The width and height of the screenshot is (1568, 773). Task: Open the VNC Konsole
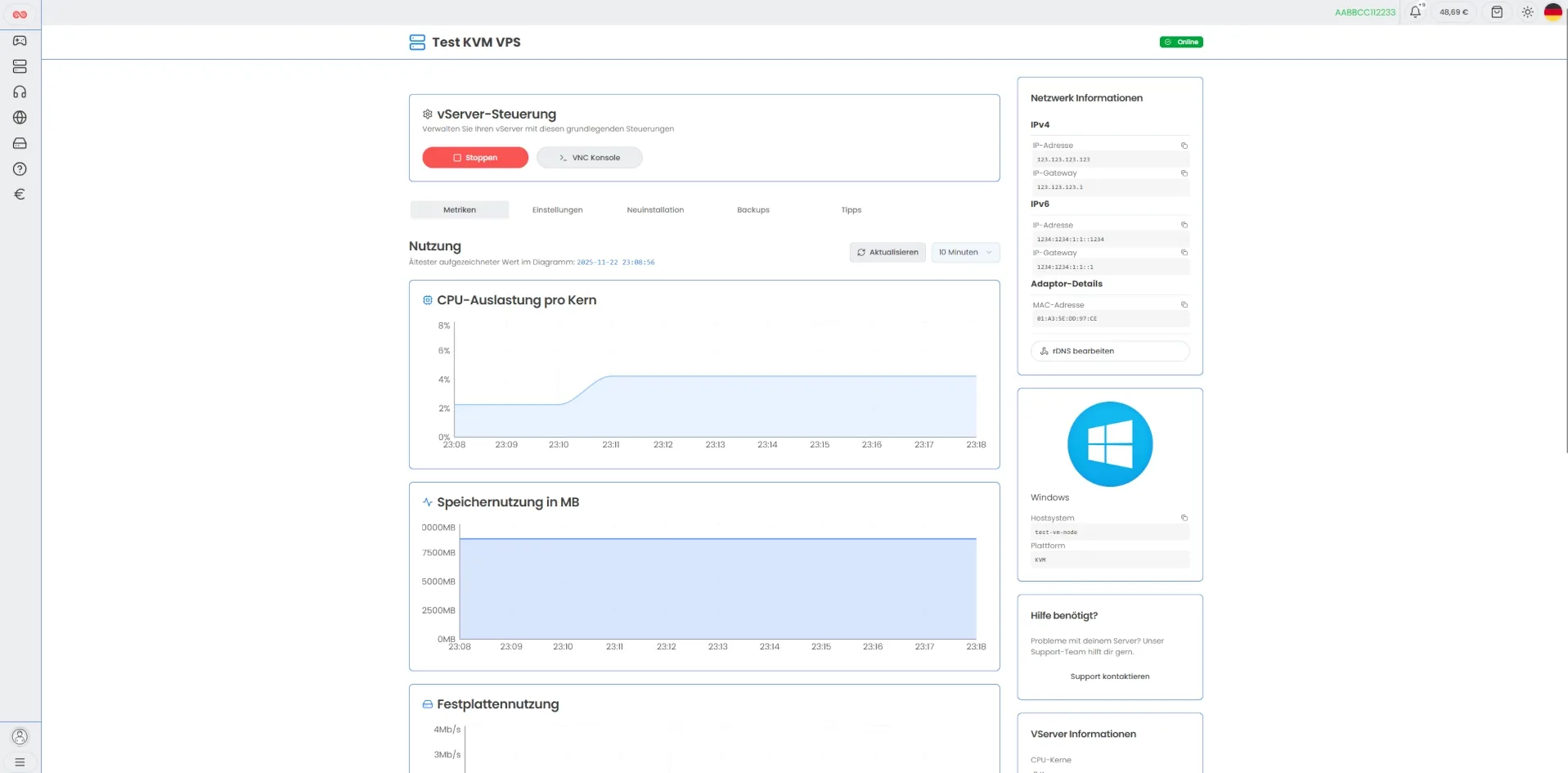coord(590,158)
